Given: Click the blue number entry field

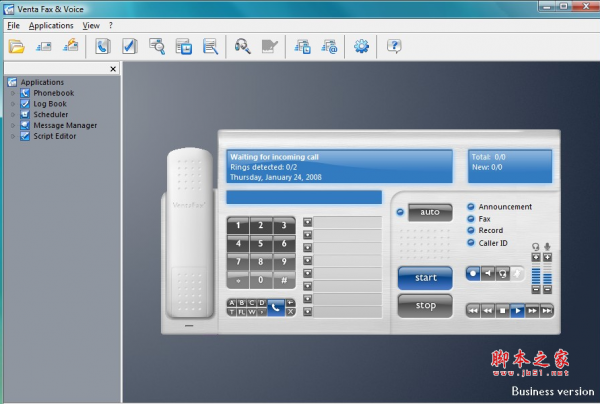Looking at the screenshot, I should [304, 197].
